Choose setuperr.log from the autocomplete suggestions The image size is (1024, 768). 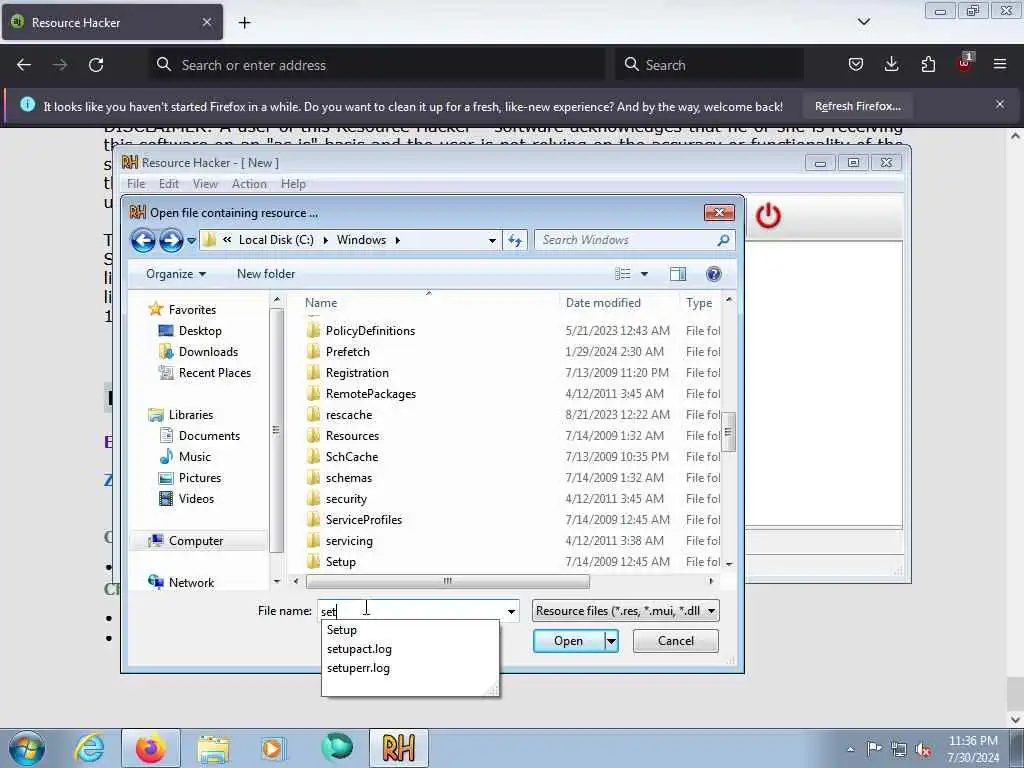359,667
